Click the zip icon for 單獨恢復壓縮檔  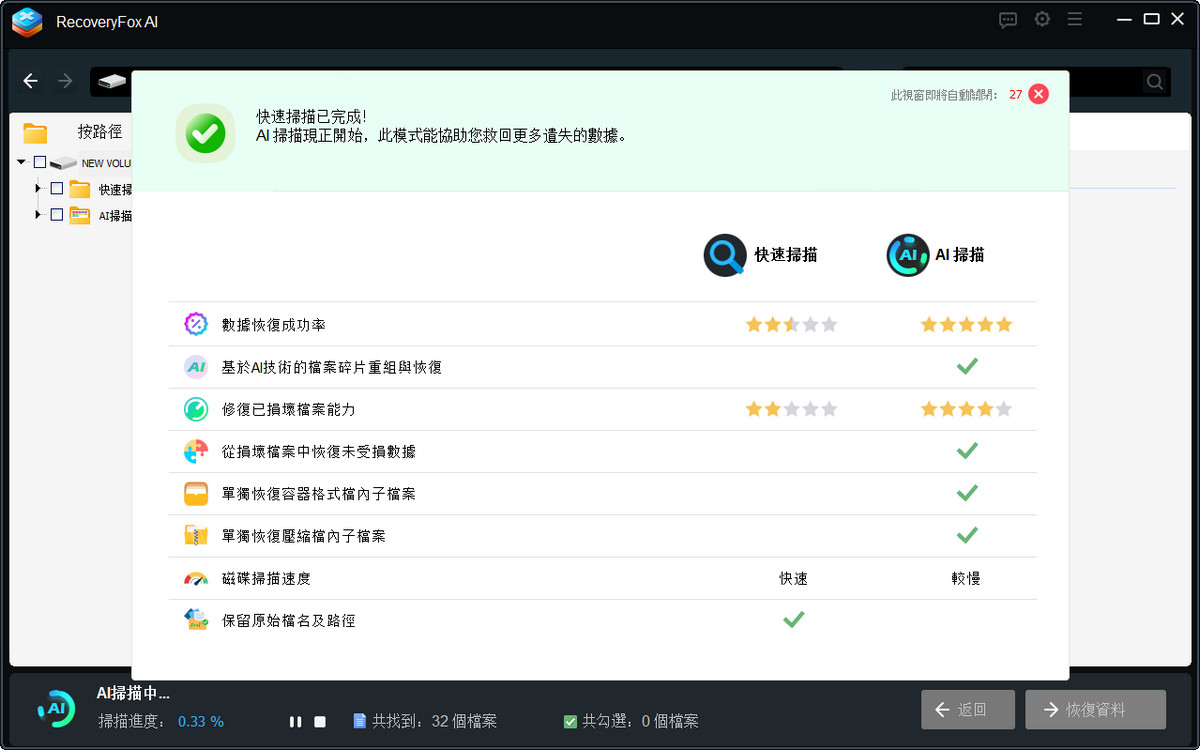196,536
